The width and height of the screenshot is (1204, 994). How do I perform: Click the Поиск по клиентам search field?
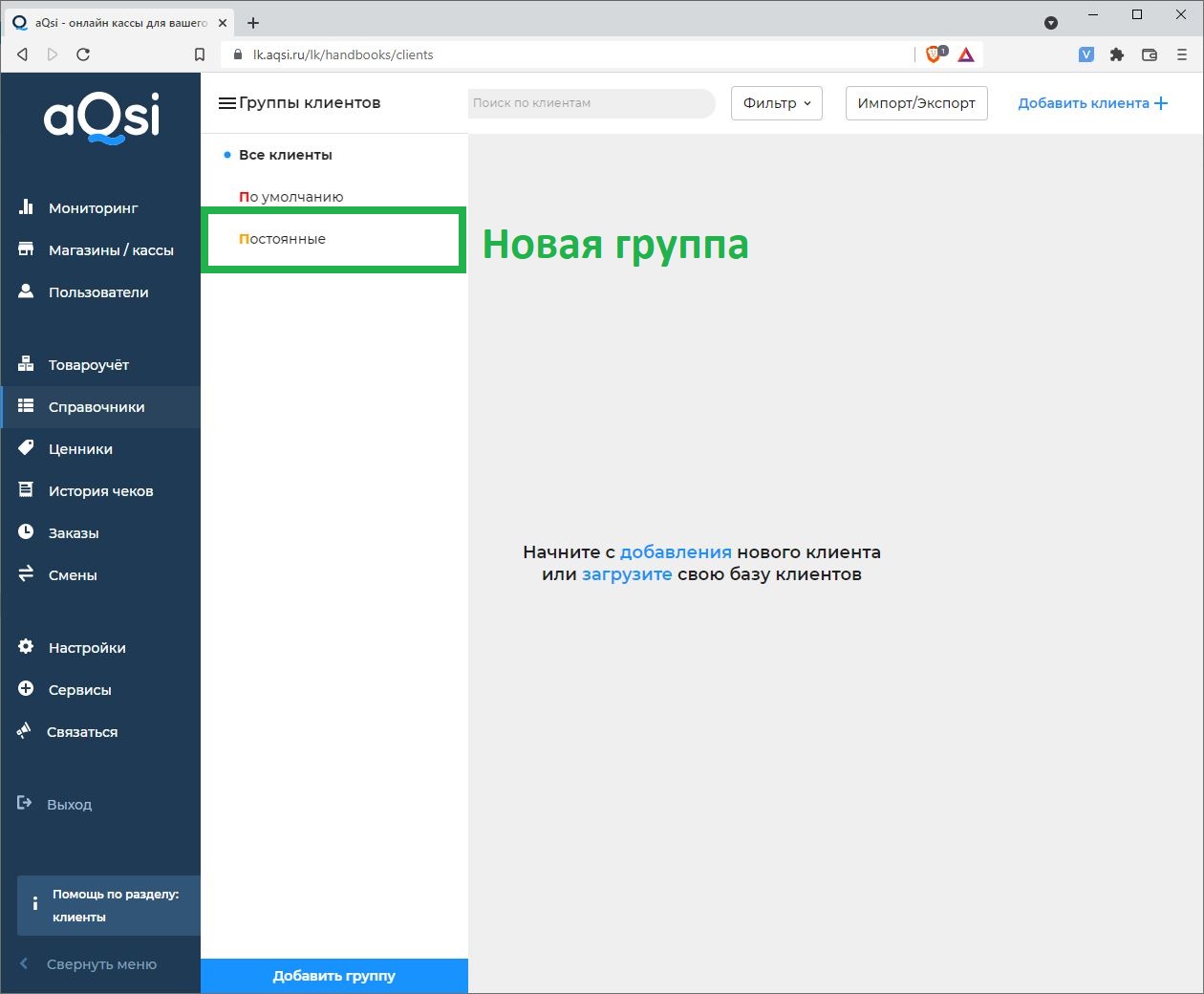coord(591,102)
